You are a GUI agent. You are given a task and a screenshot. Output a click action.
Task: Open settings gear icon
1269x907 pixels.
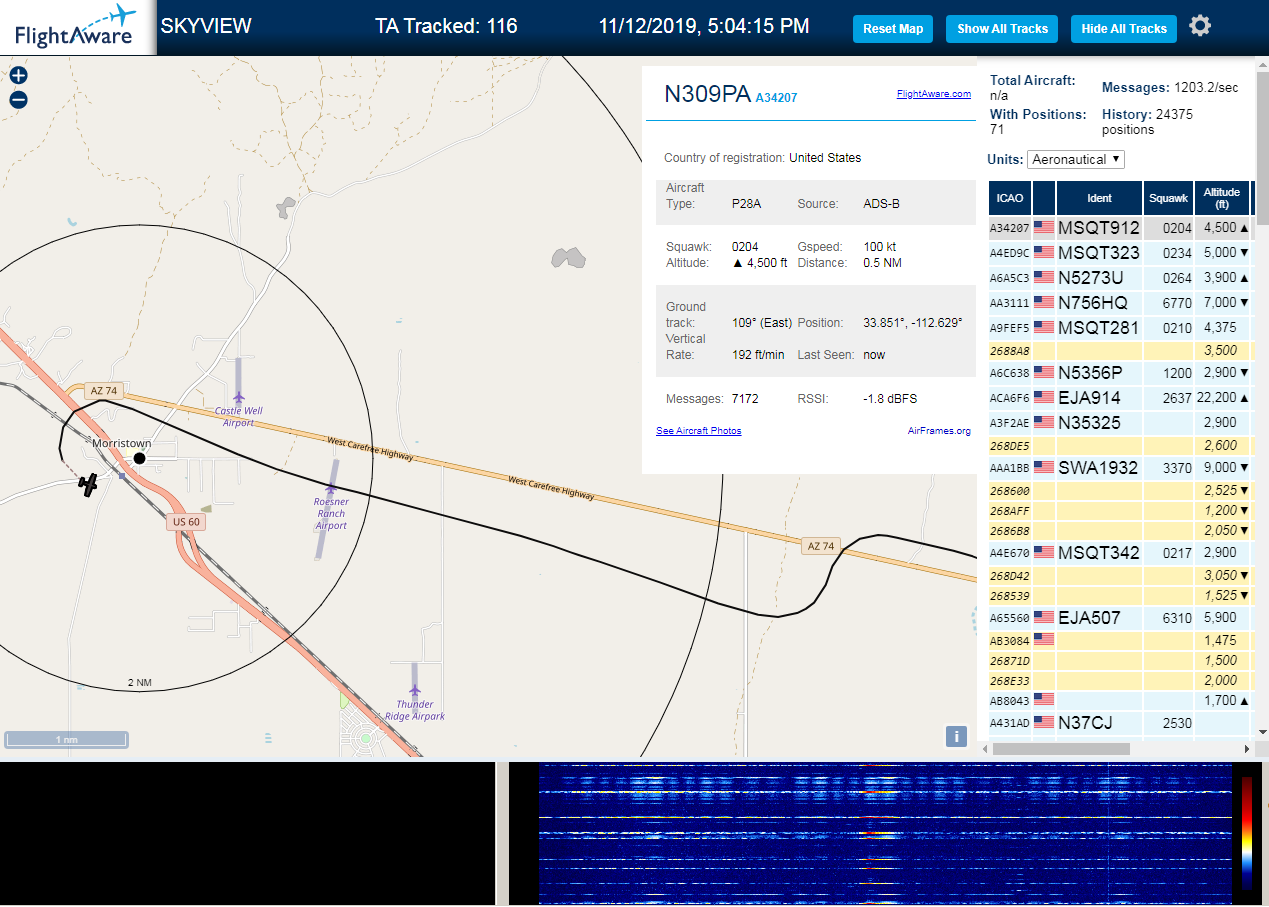click(x=1200, y=26)
